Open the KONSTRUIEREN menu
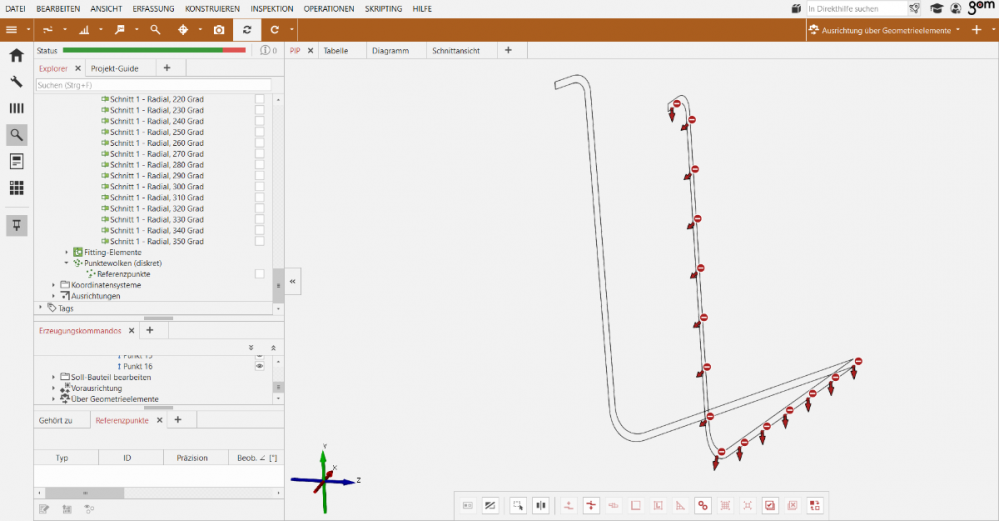This screenshot has width=999, height=521. [x=212, y=8]
